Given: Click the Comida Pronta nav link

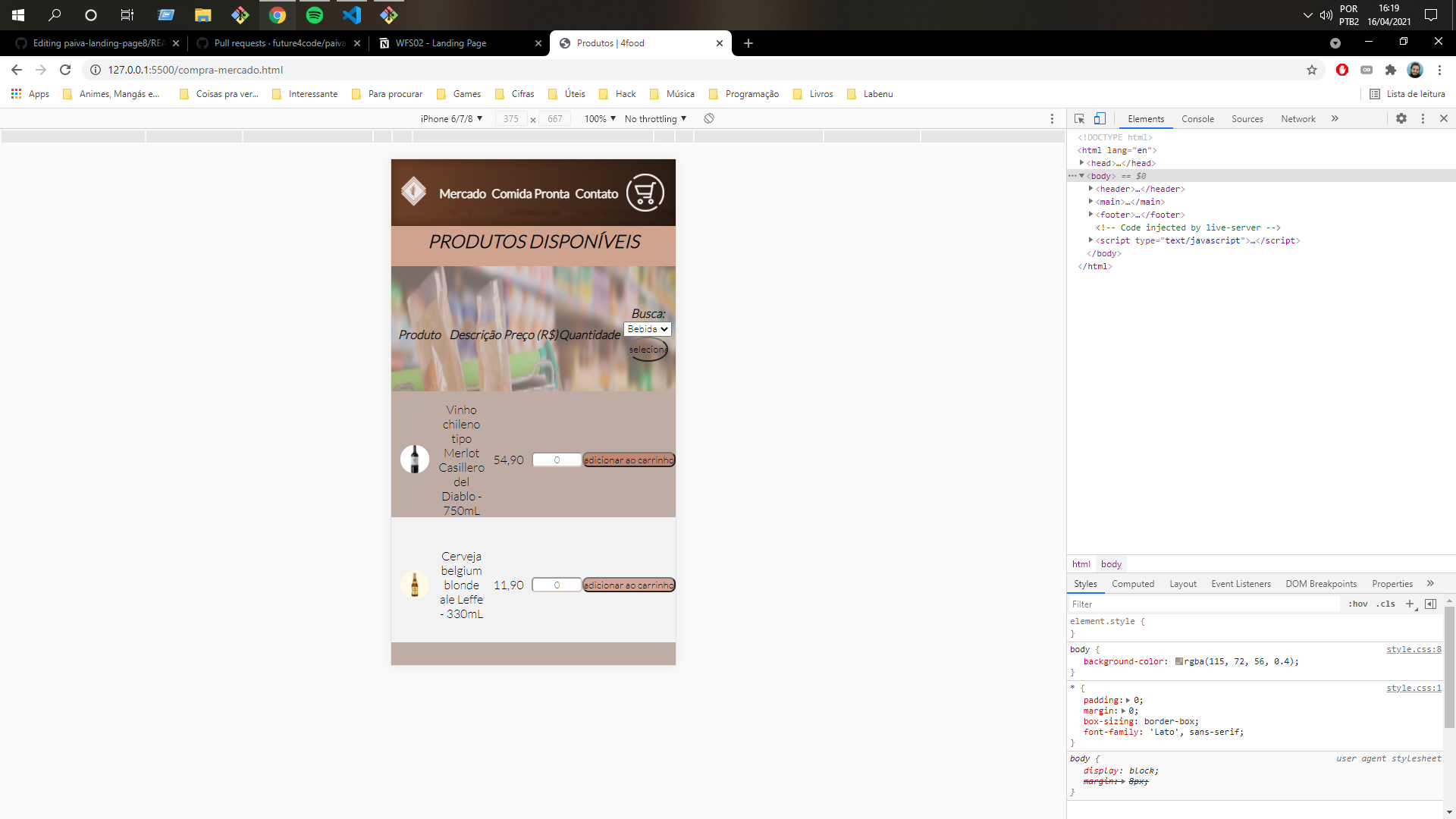Looking at the screenshot, I should coord(530,194).
